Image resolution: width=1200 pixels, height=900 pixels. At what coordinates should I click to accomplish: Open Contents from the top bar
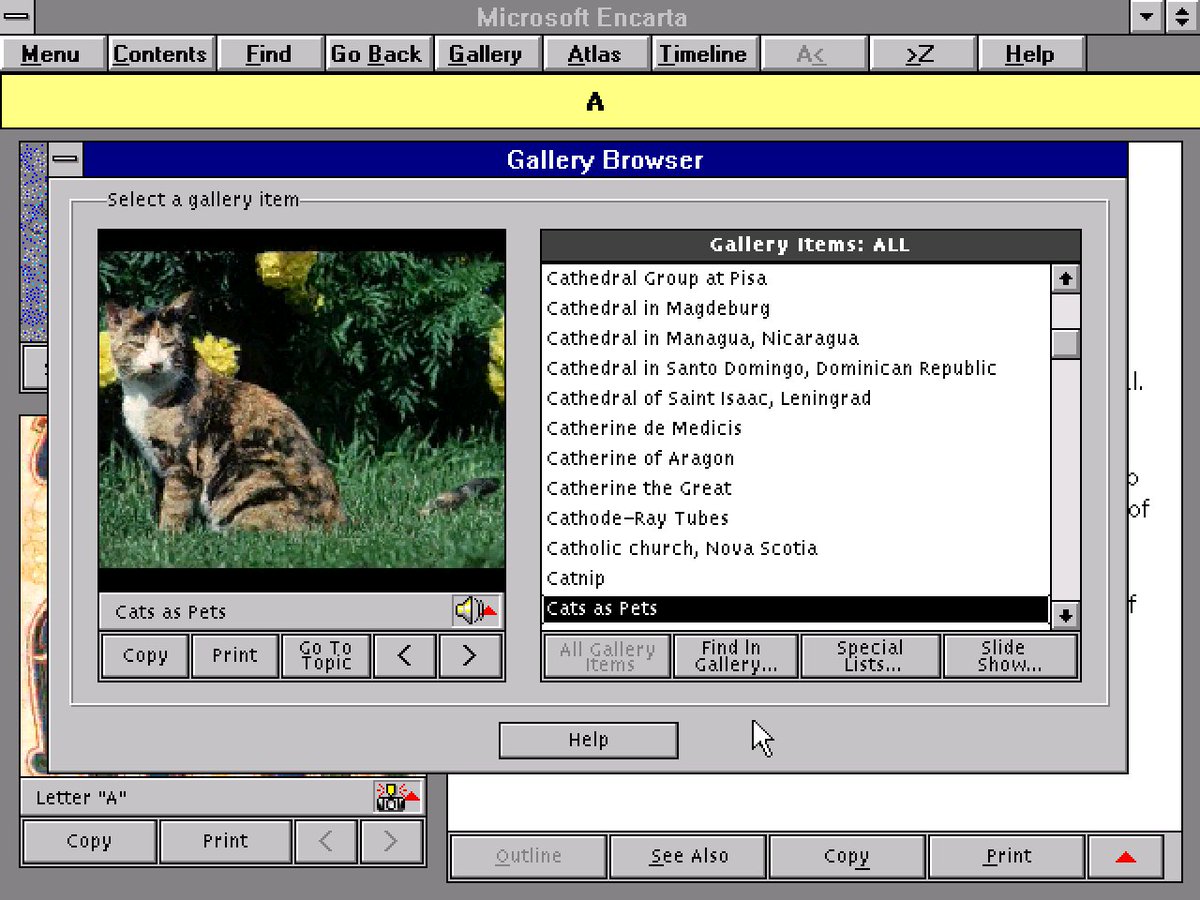point(160,54)
